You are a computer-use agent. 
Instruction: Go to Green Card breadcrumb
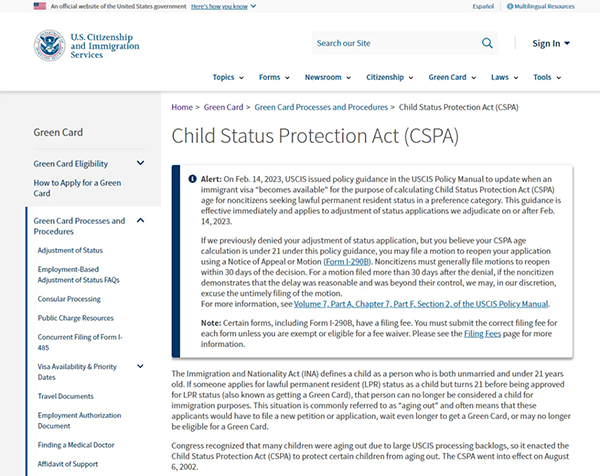[x=223, y=107]
